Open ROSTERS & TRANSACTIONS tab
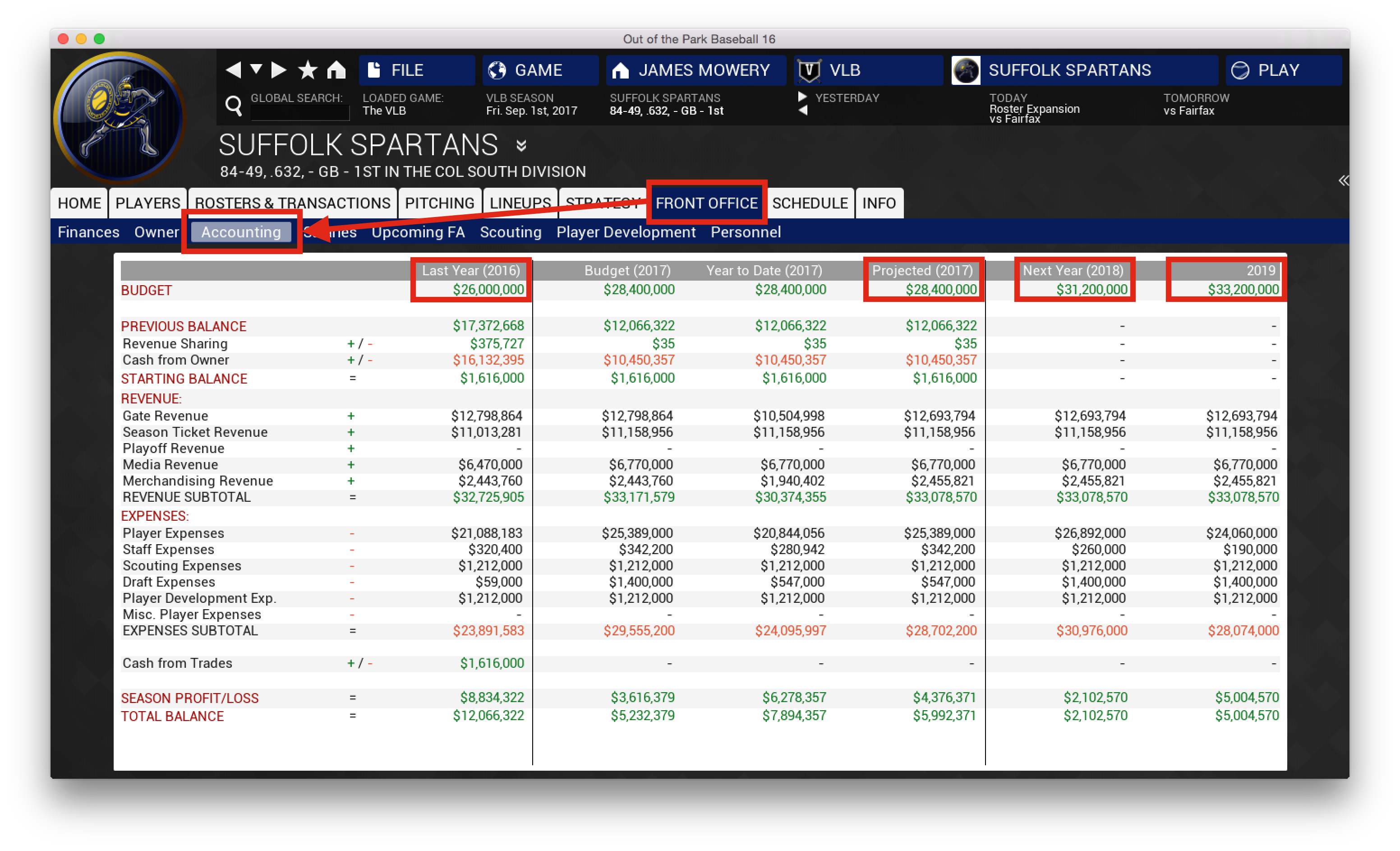This screenshot has width=1400, height=851. point(293,203)
